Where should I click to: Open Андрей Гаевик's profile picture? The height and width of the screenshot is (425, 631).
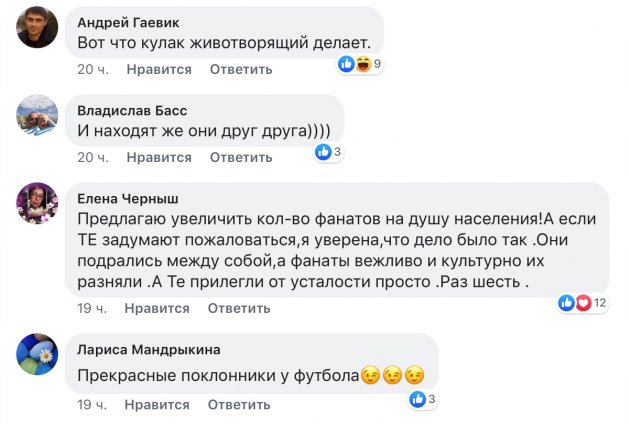click(36, 30)
